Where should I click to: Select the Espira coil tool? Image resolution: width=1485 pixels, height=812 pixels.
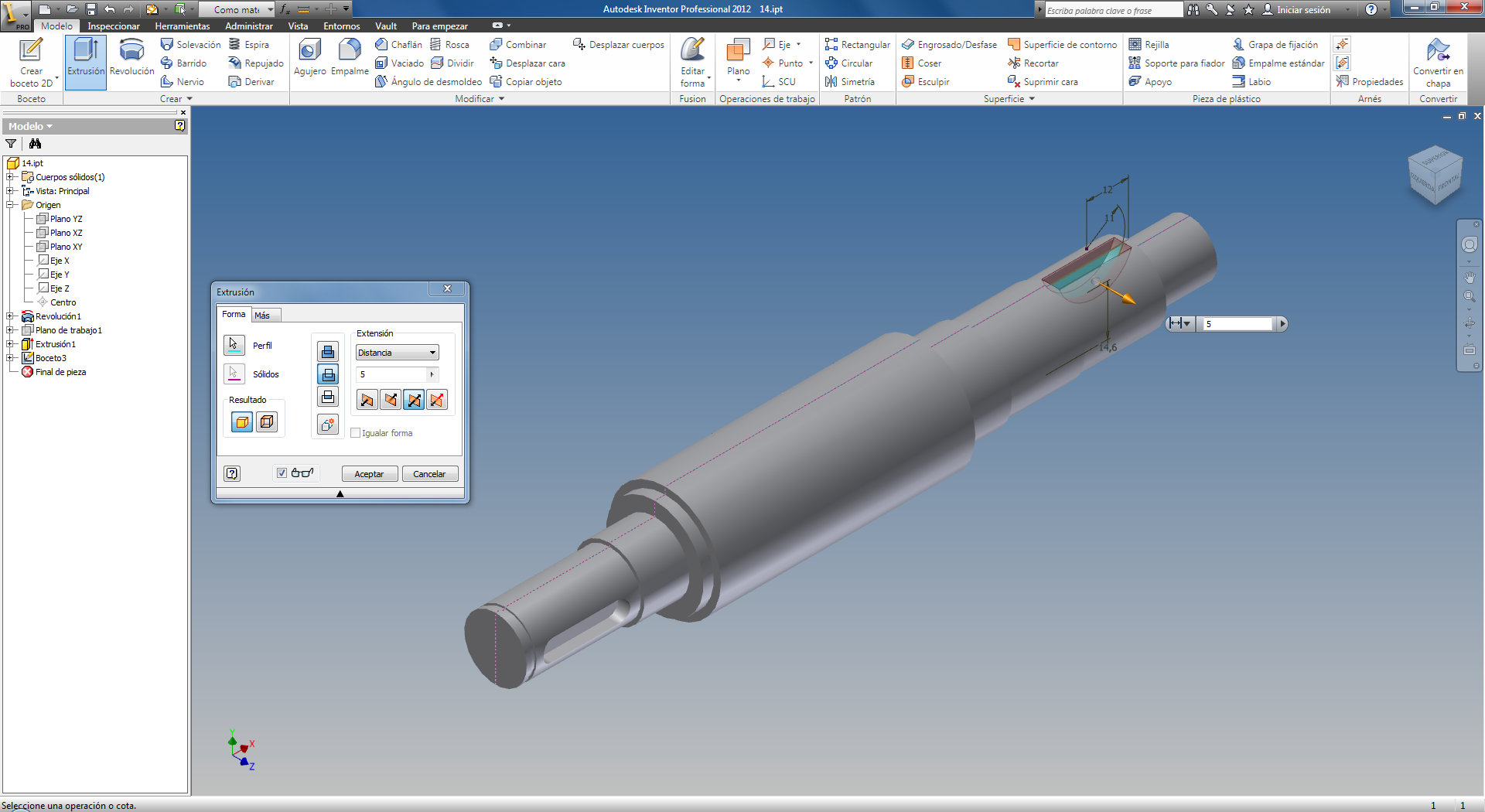(x=248, y=45)
